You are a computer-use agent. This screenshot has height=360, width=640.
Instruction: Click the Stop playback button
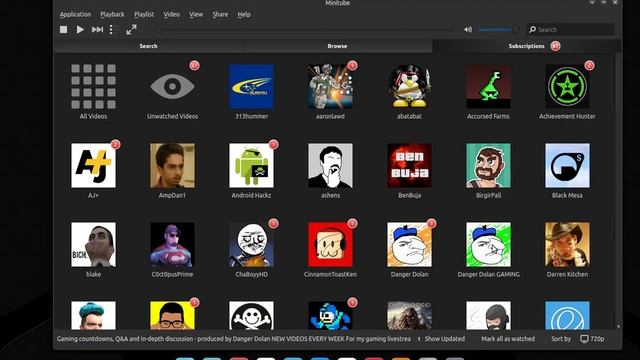63,29
